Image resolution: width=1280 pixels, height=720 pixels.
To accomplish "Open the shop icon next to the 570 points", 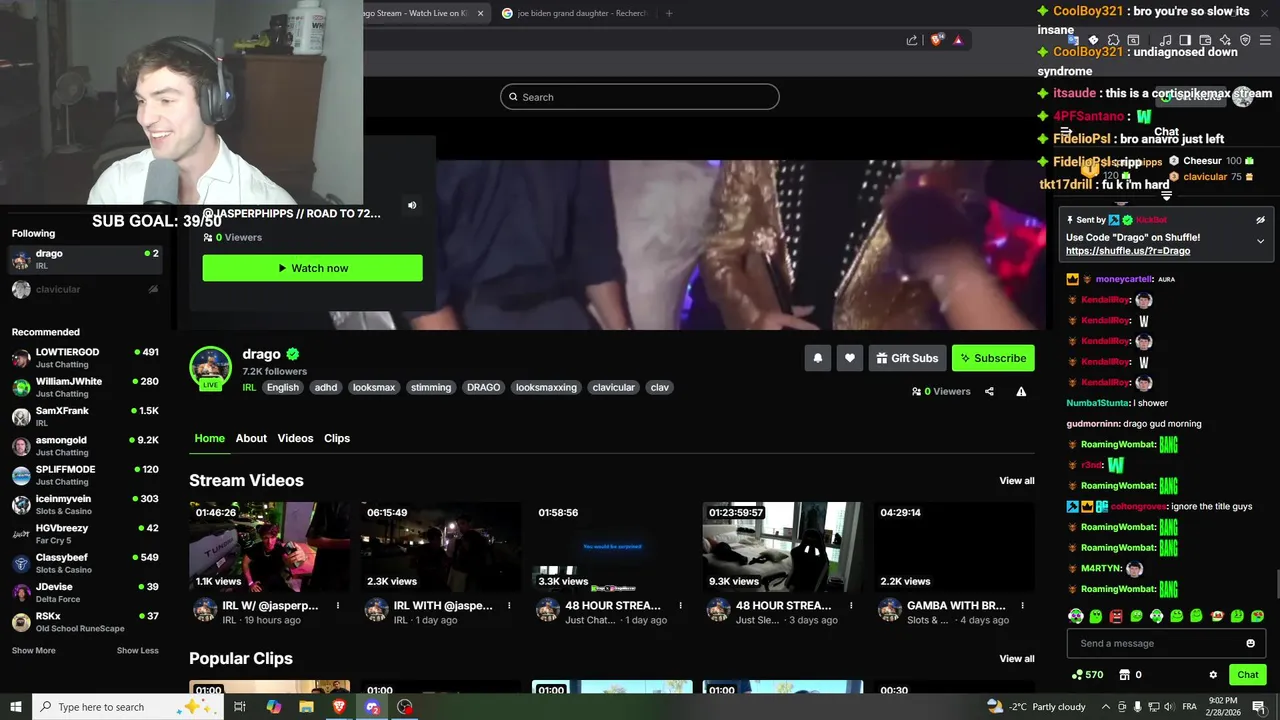I will pyautogui.click(x=1124, y=674).
